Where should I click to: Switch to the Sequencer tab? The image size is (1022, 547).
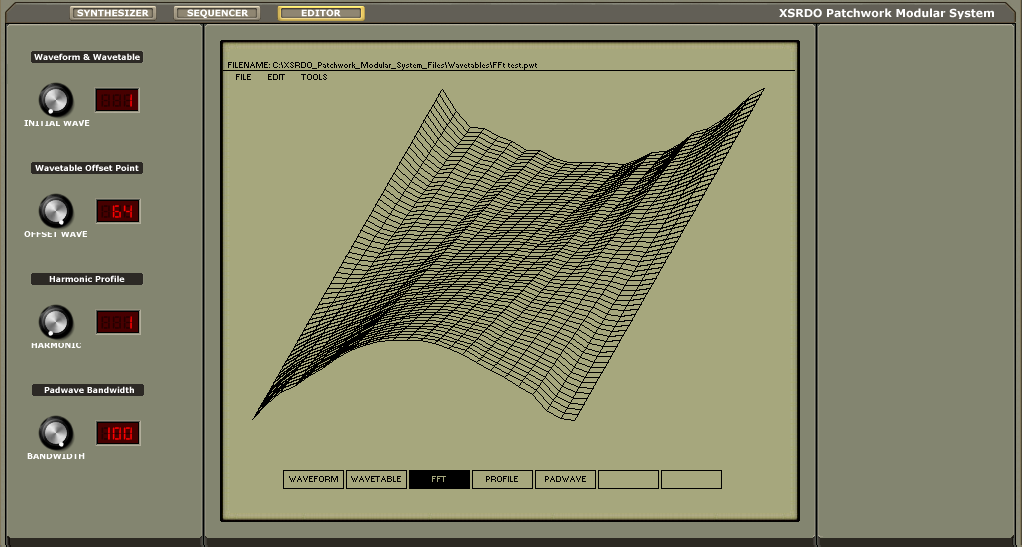tap(217, 13)
